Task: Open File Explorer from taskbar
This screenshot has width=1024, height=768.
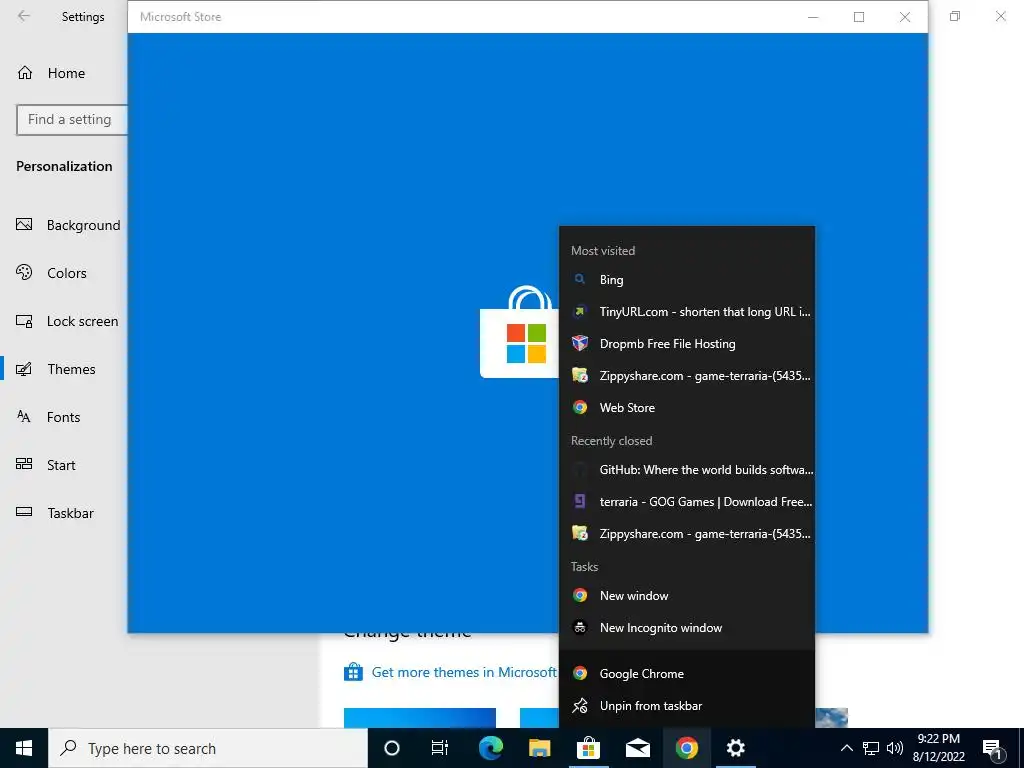Action: point(539,748)
